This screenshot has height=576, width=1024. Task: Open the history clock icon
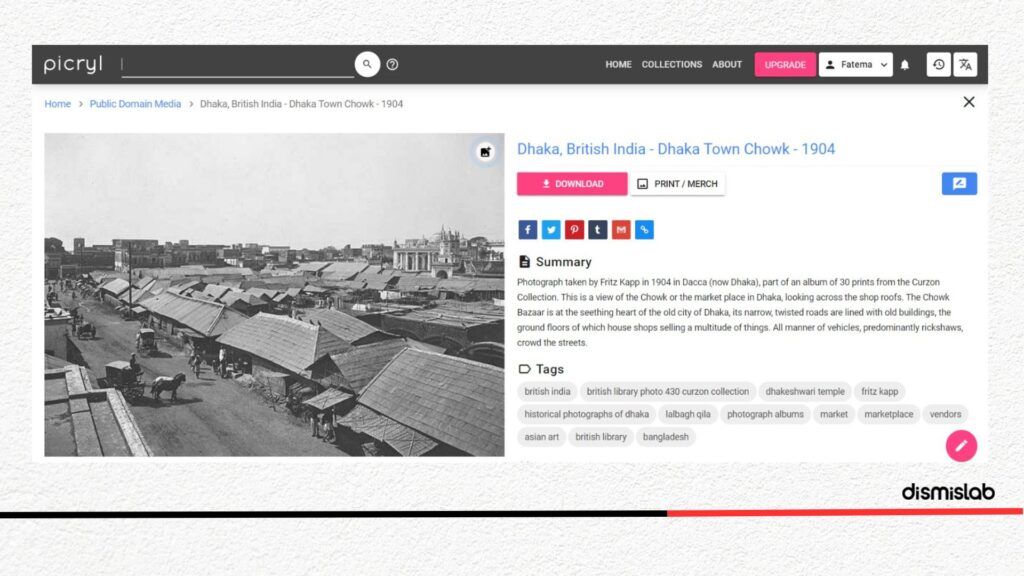(938, 65)
